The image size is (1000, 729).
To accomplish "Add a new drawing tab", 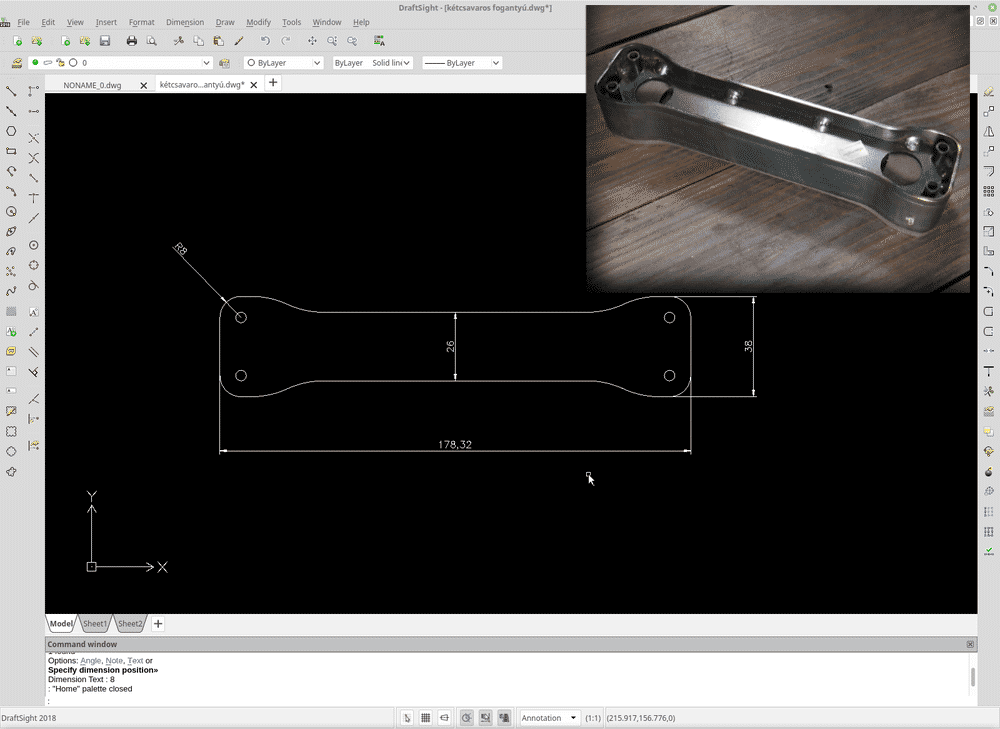I will pyautogui.click(x=273, y=83).
